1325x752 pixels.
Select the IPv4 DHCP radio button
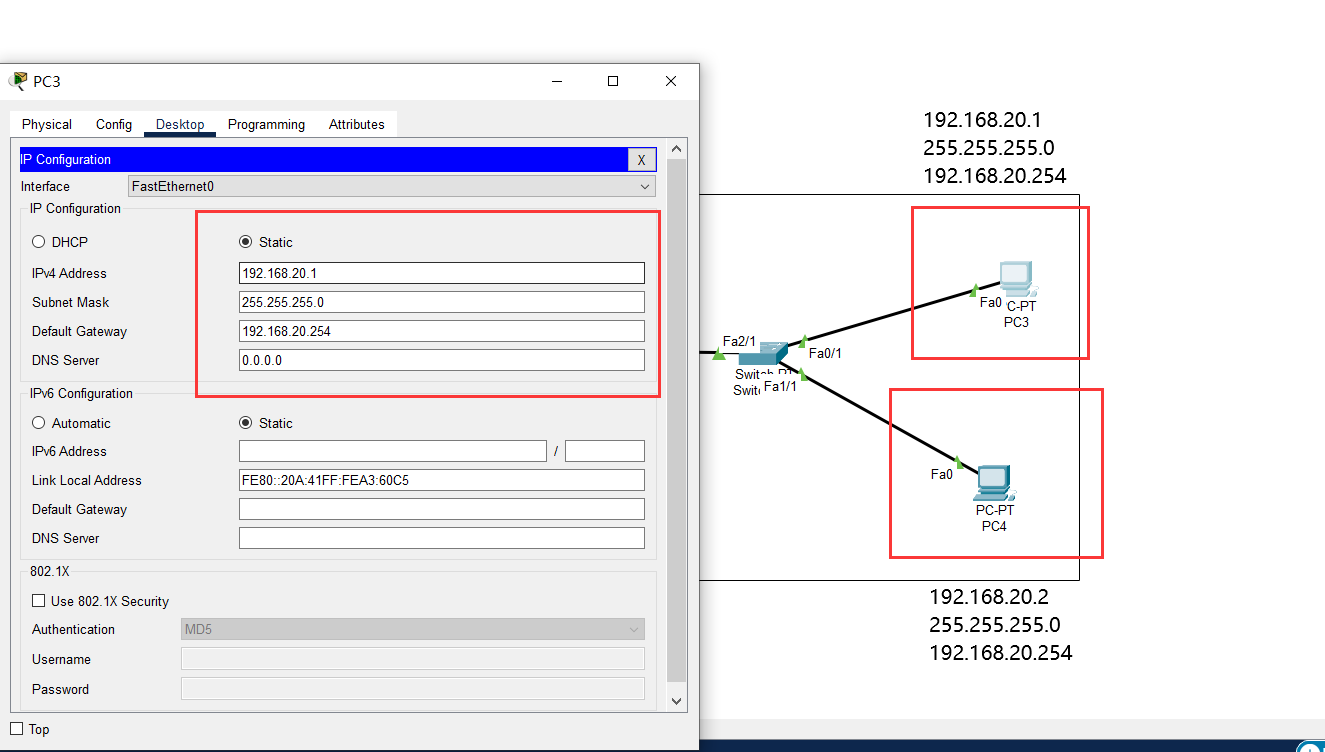pos(39,242)
